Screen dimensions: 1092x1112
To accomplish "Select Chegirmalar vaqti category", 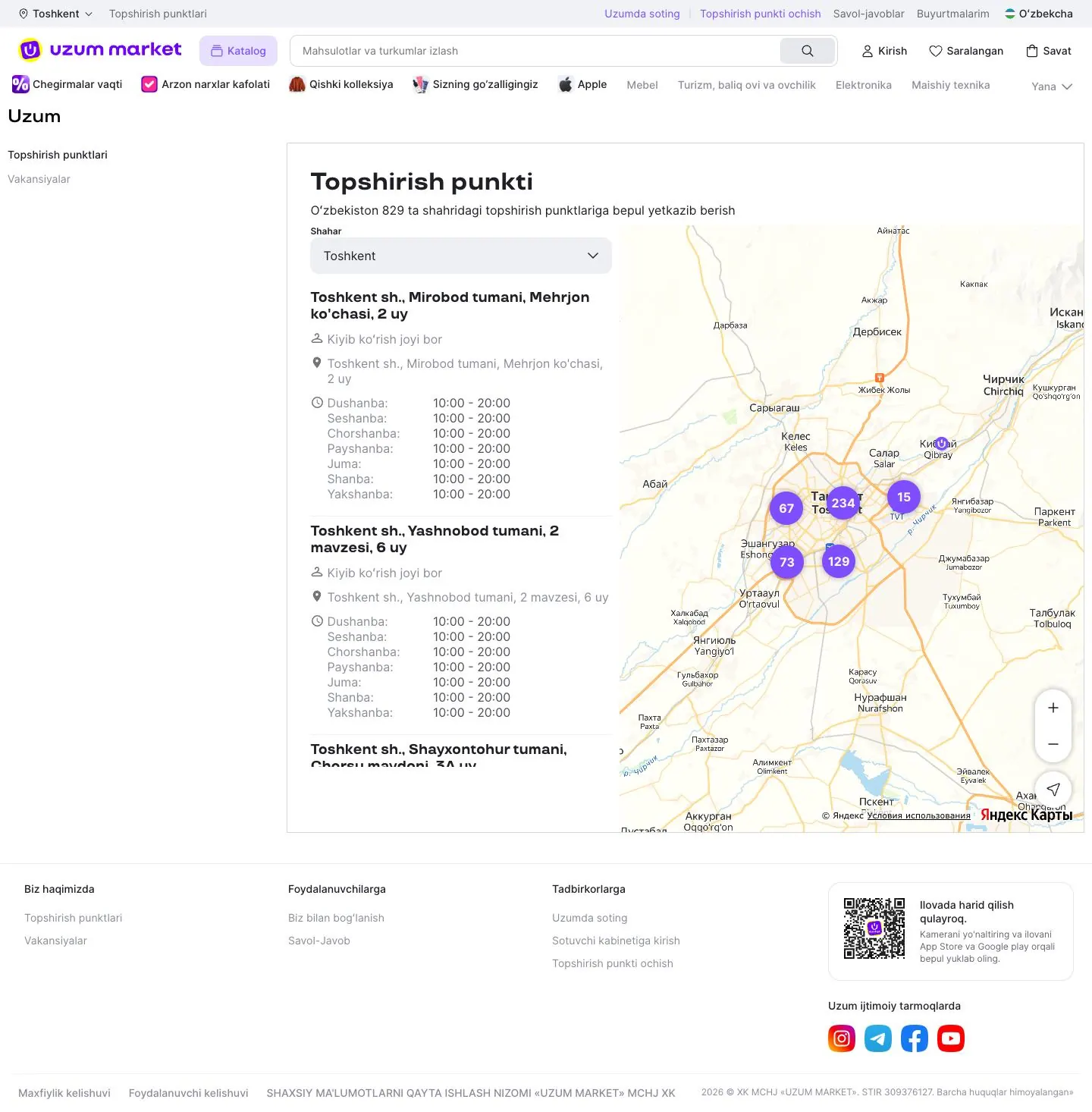I will click(x=67, y=84).
